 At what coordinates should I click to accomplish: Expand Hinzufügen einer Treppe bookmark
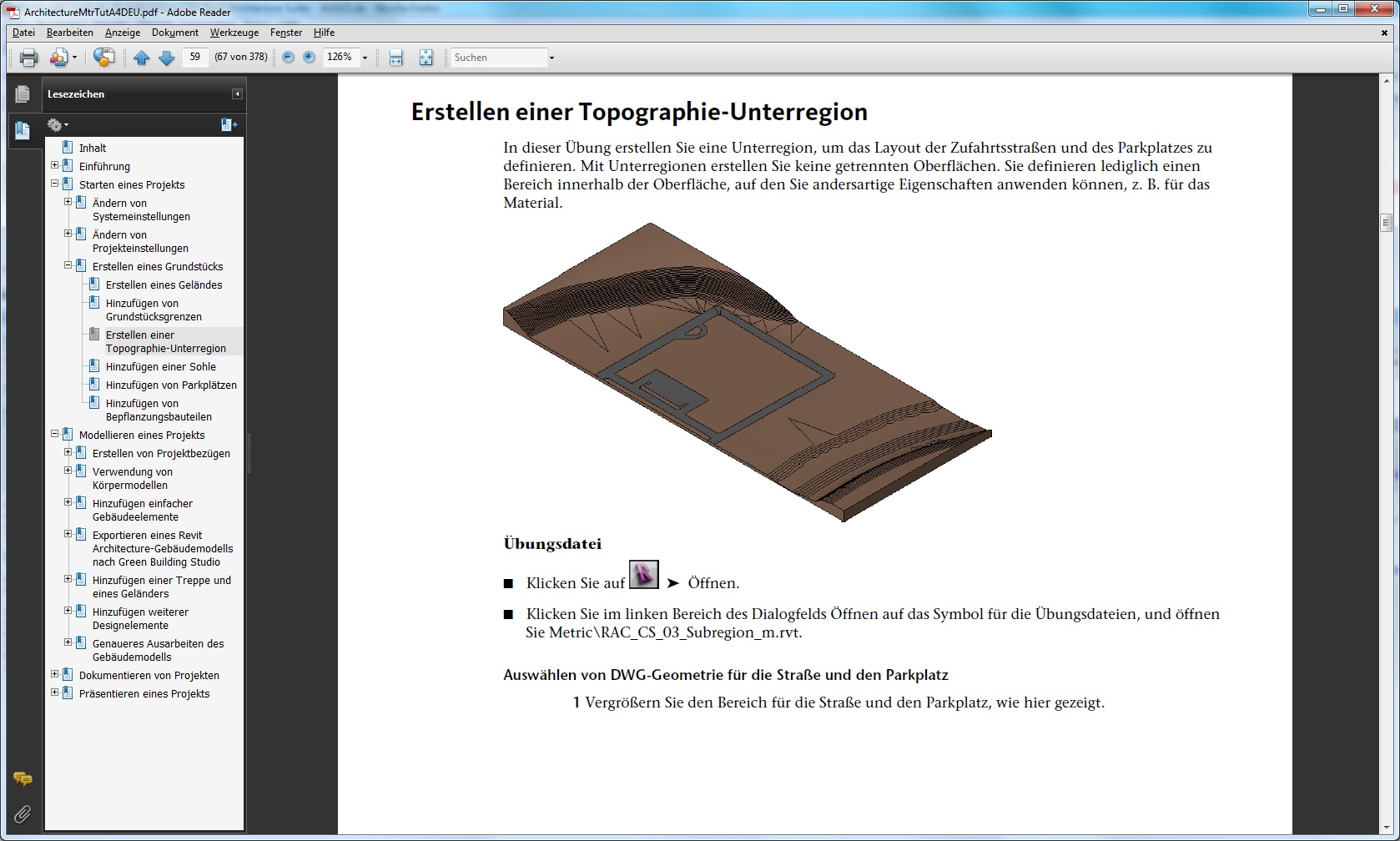point(68,579)
